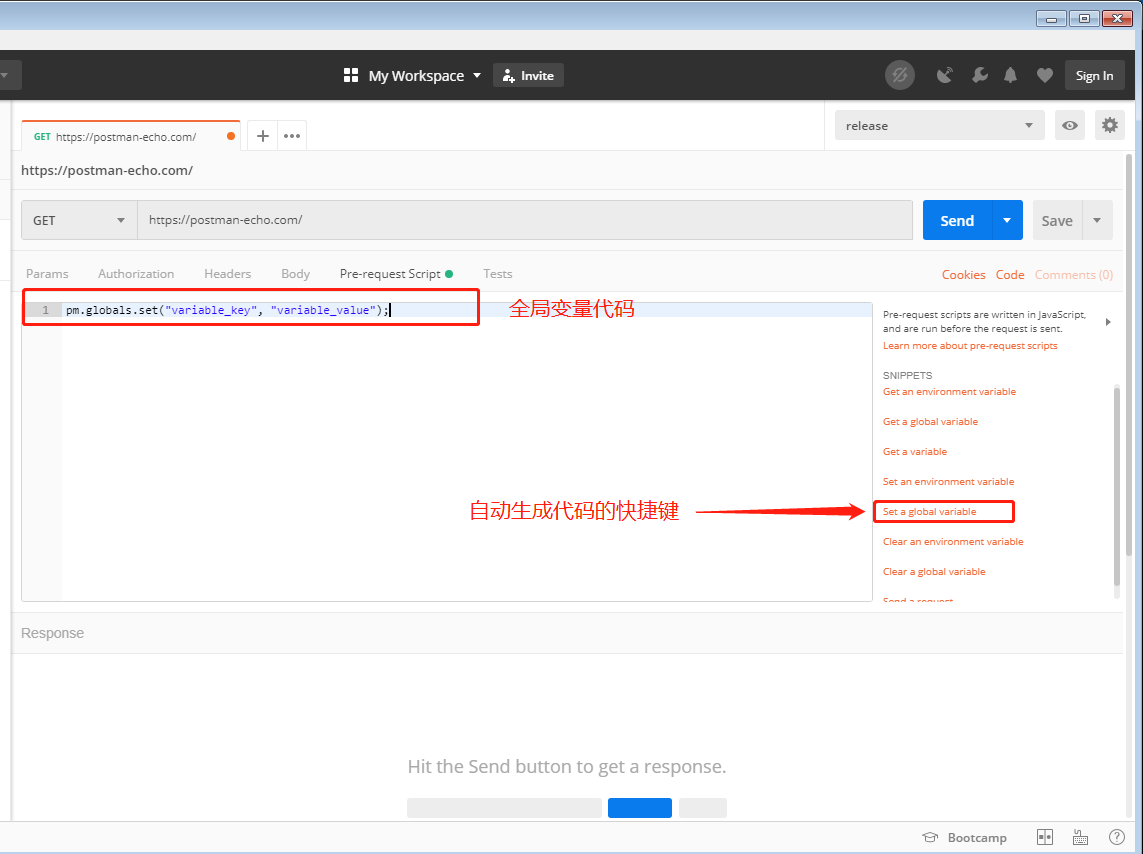
Task: Expand the Send button dropdown arrow
Action: coord(1007,220)
